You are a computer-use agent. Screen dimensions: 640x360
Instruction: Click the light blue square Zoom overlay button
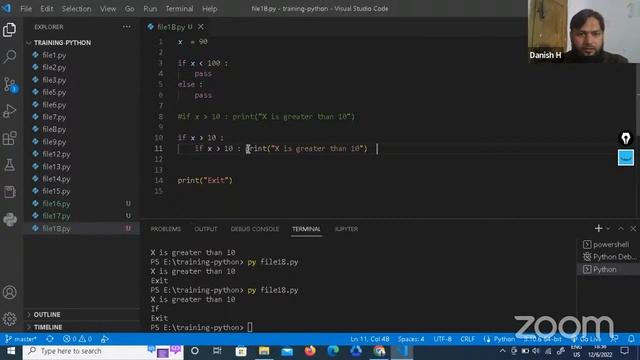click(x=625, y=158)
